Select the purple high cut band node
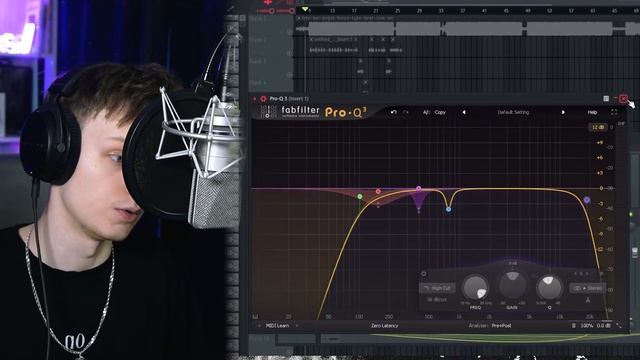Viewport: 640px width, 360px height. (x=587, y=200)
